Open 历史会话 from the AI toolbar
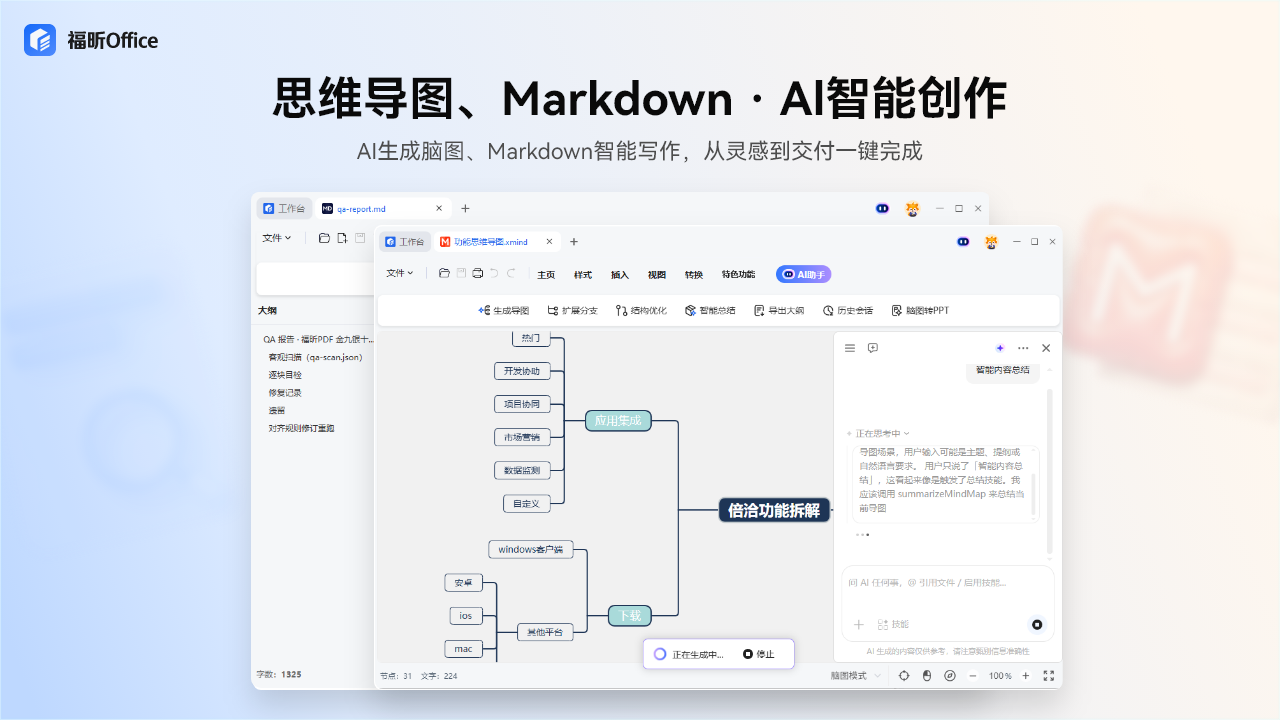Screen dimensions: 1280x720 [848, 311]
